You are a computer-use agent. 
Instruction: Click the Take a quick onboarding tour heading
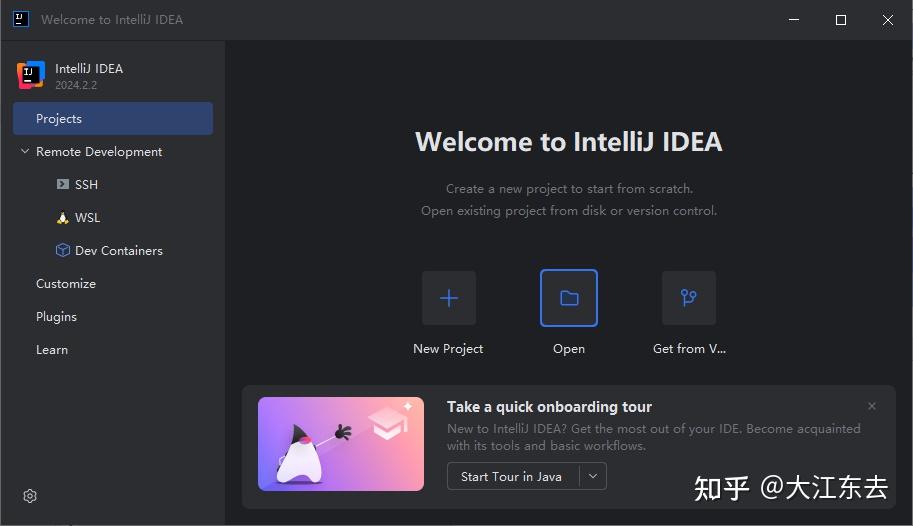pos(549,407)
